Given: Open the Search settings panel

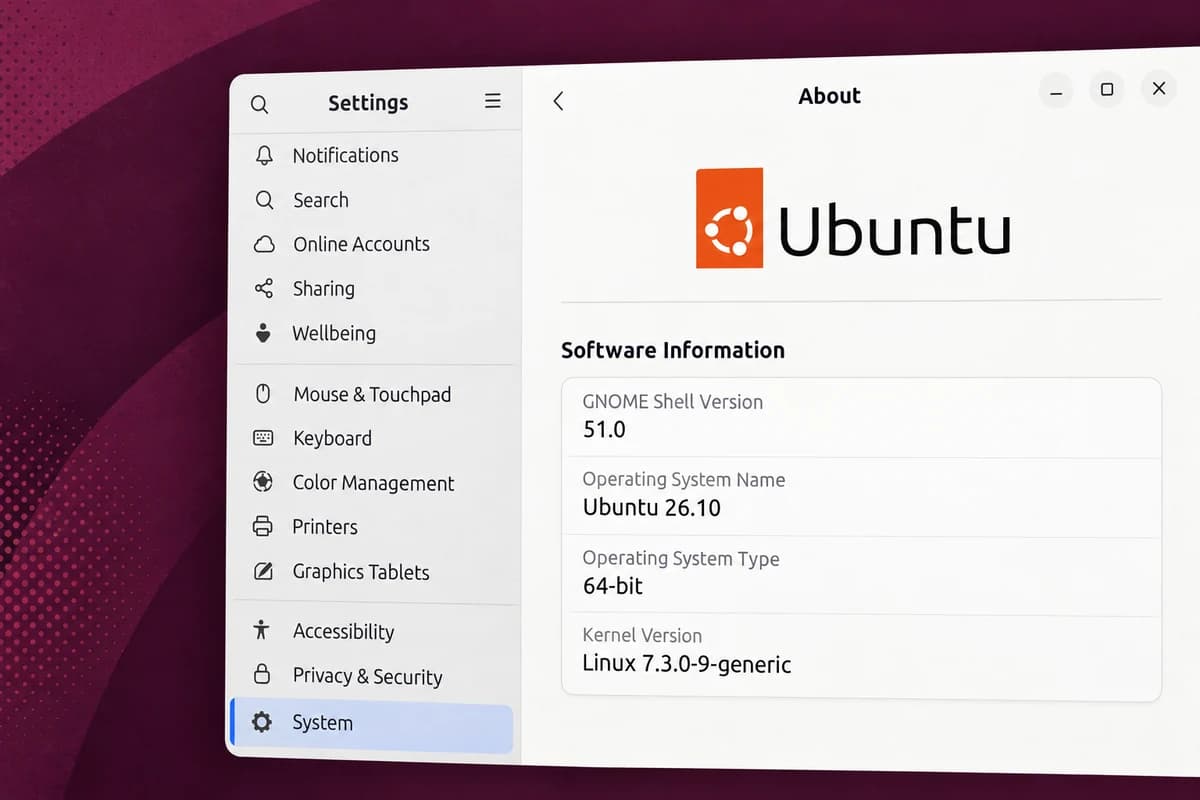Looking at the screenshot, I should coord(375,200).
